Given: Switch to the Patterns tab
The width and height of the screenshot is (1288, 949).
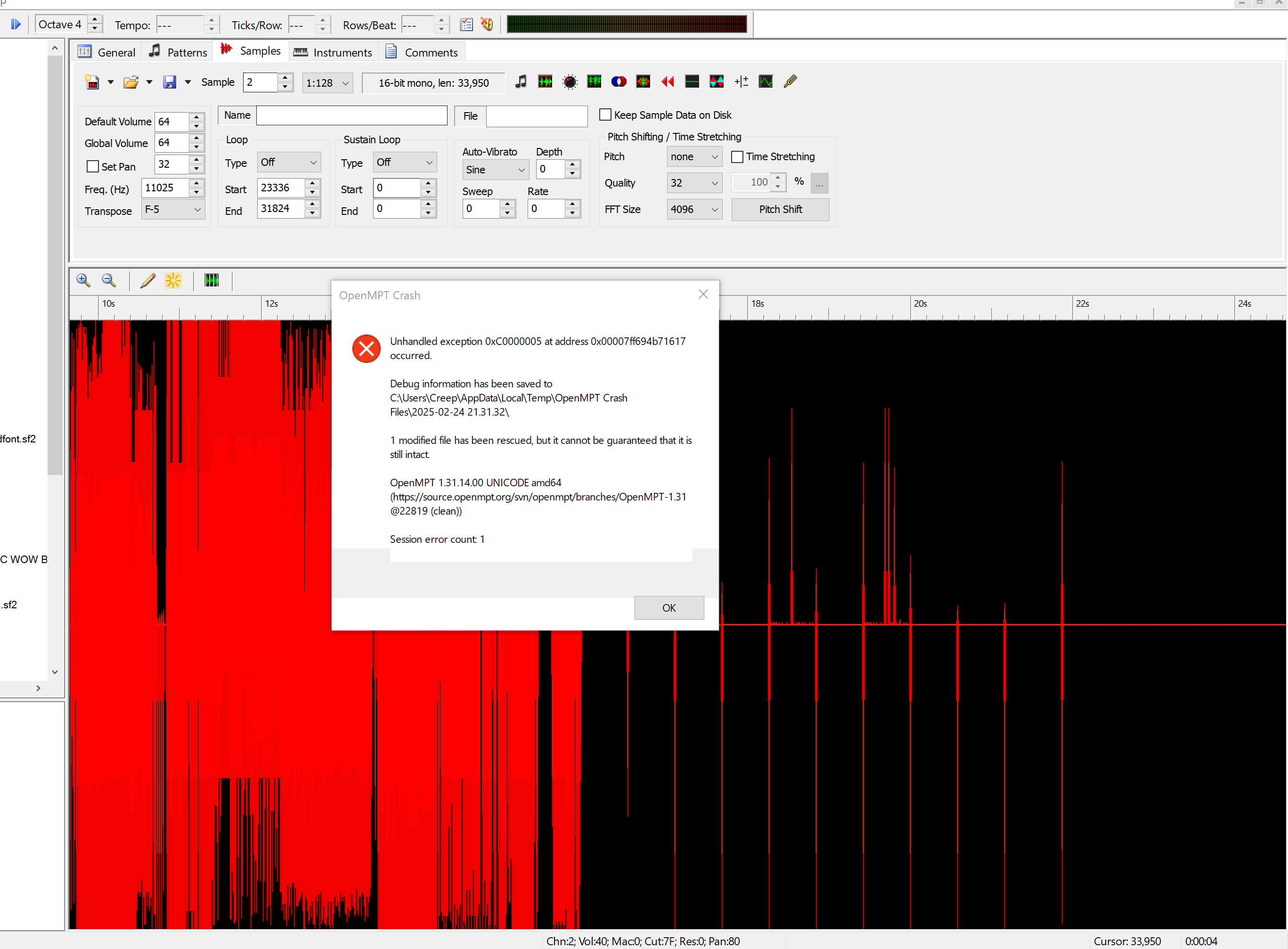Looking at the screenshot, I should click(x=178, y=52).
